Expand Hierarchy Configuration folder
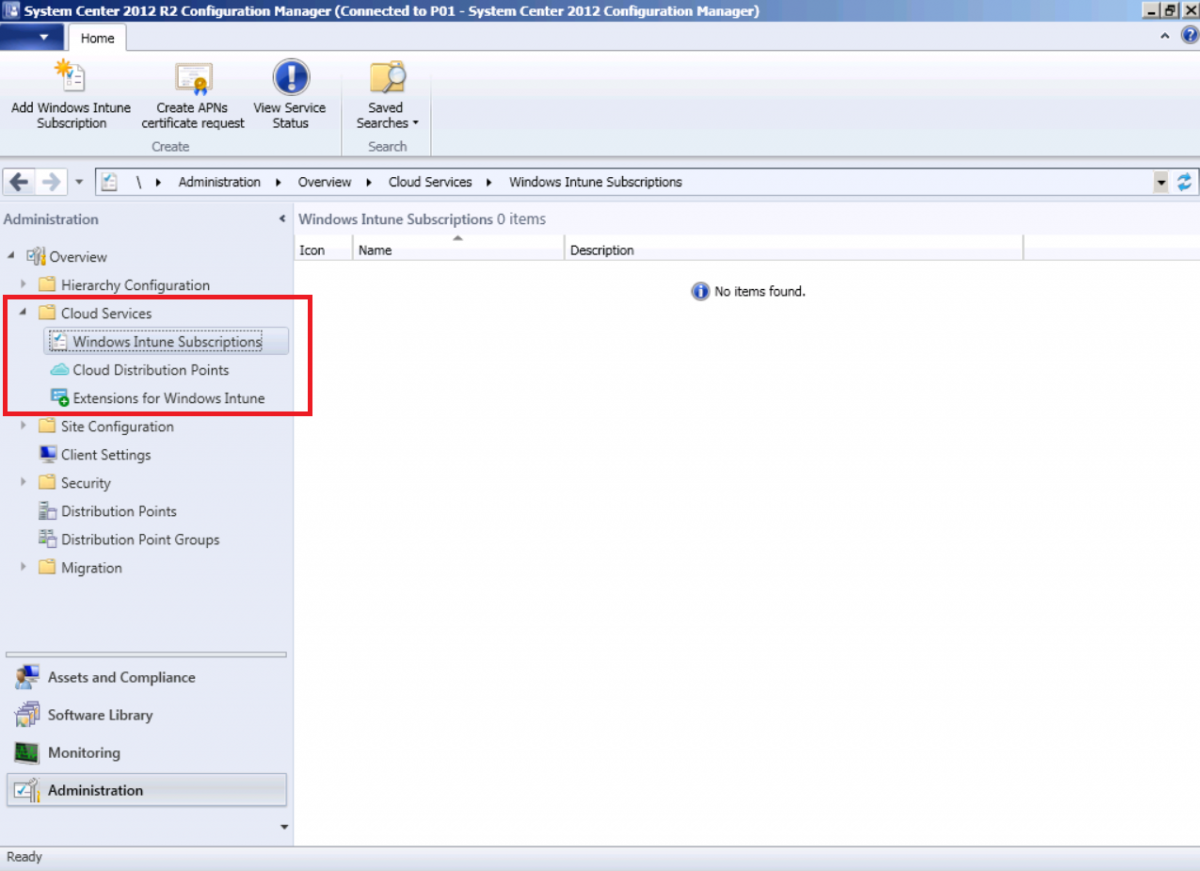Viewport: 1200px width, 871px height. (x=23, y=285)
